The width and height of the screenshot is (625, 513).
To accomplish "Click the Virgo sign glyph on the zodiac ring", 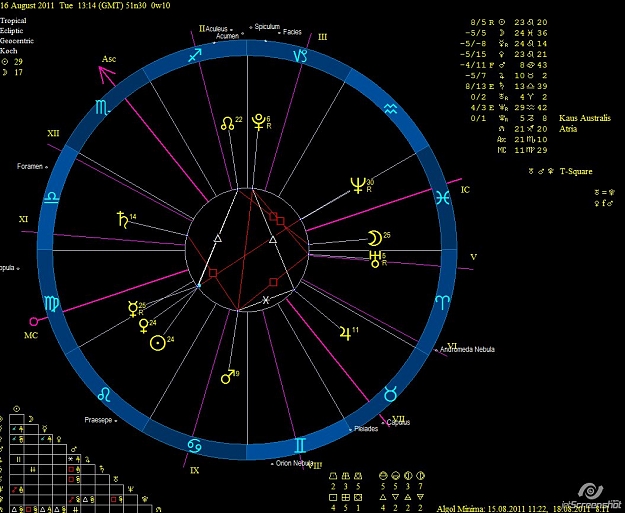I will coord(52,304).
